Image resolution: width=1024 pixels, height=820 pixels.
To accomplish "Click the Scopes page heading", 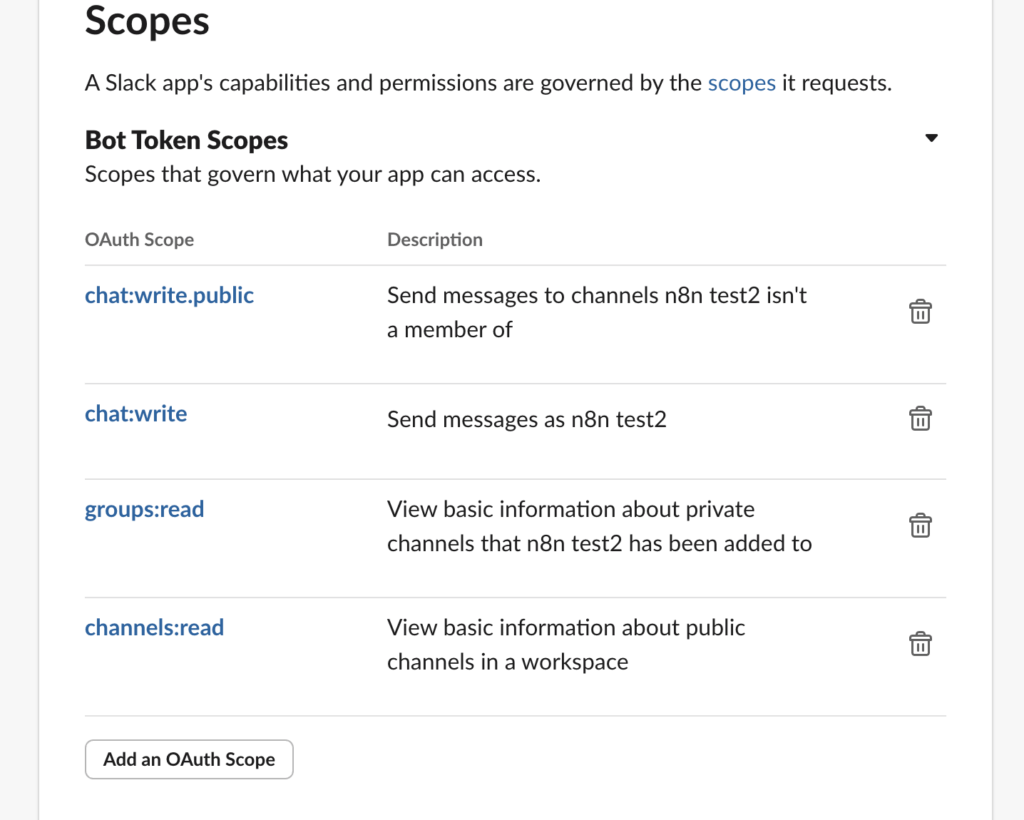I will [147, 21].
